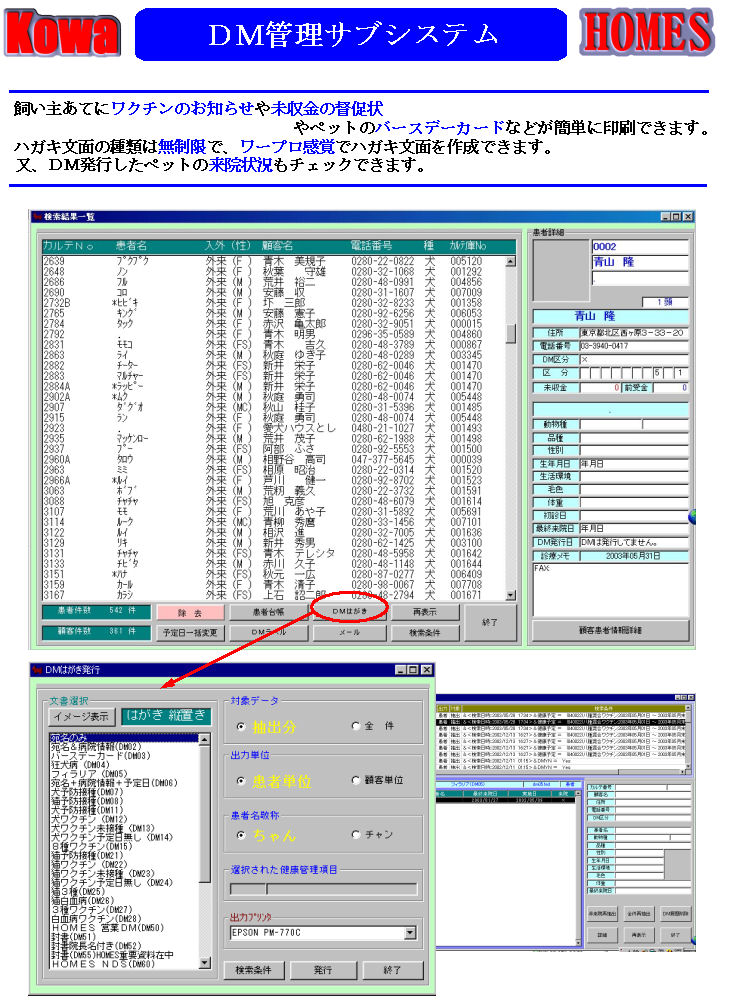Click results list scroll-up arrow
Viewport: 732px width, 1001px height.
tap(511, 262)
